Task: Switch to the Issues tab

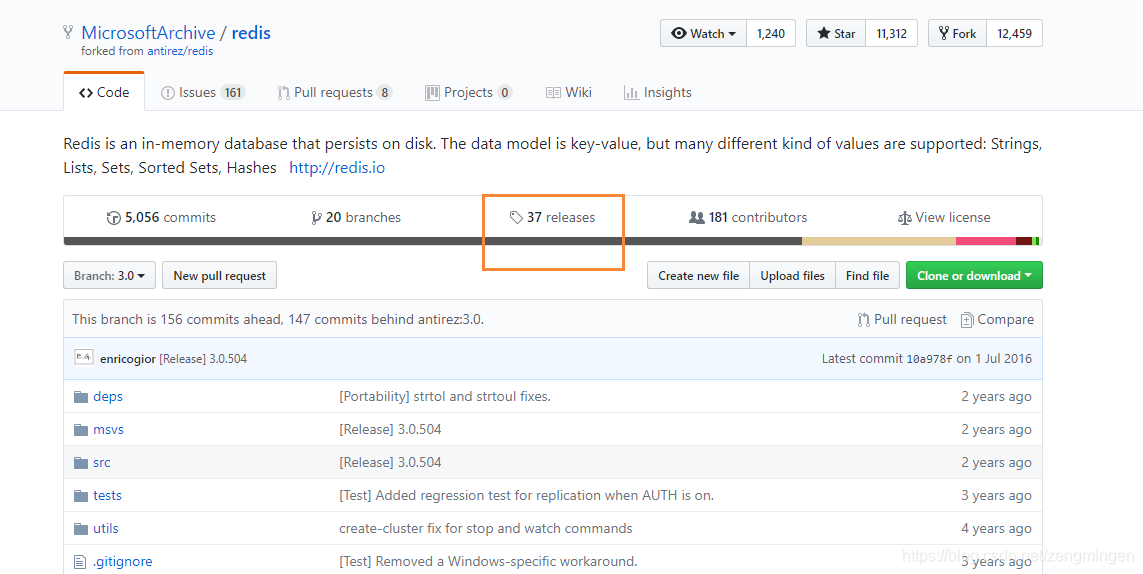Action: pyautogui.click(x=203, y=93)
